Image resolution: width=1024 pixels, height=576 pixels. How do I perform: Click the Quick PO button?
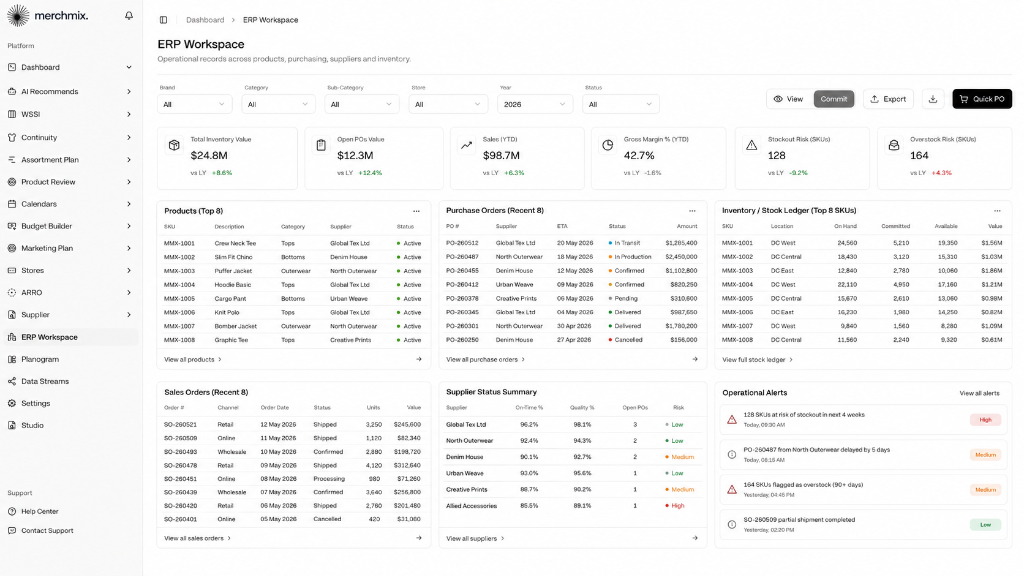coord(982,99)
